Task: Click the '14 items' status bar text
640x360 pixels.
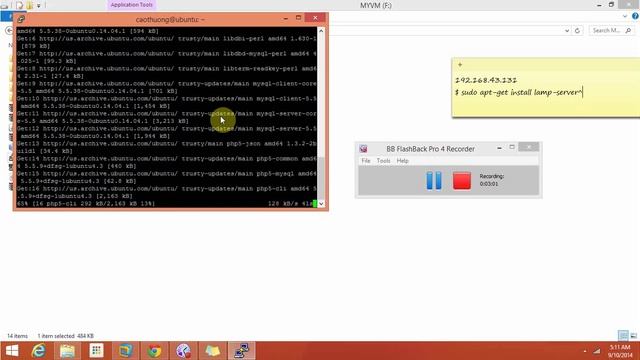Action: (18, 336)
